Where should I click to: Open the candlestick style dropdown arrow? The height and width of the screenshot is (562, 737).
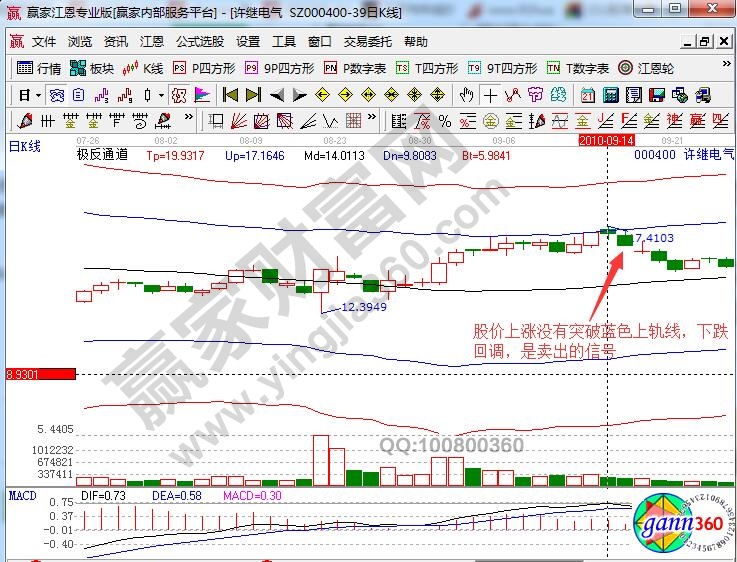(x=162, y=95)
